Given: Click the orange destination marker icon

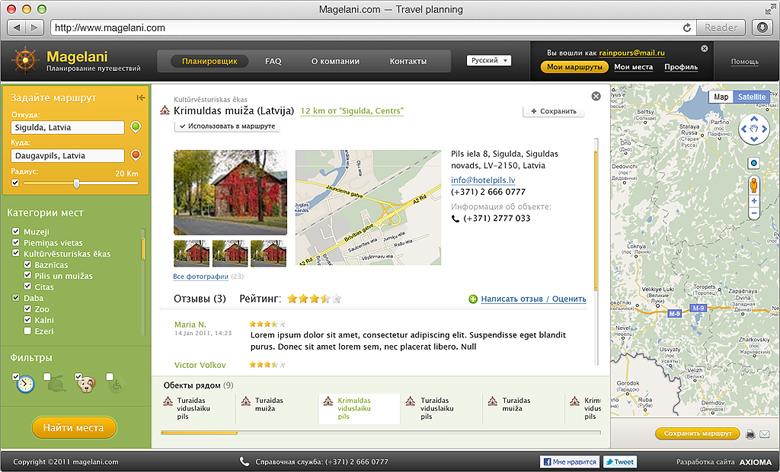Looking at the screenshot, I should (x=135, y=155).
